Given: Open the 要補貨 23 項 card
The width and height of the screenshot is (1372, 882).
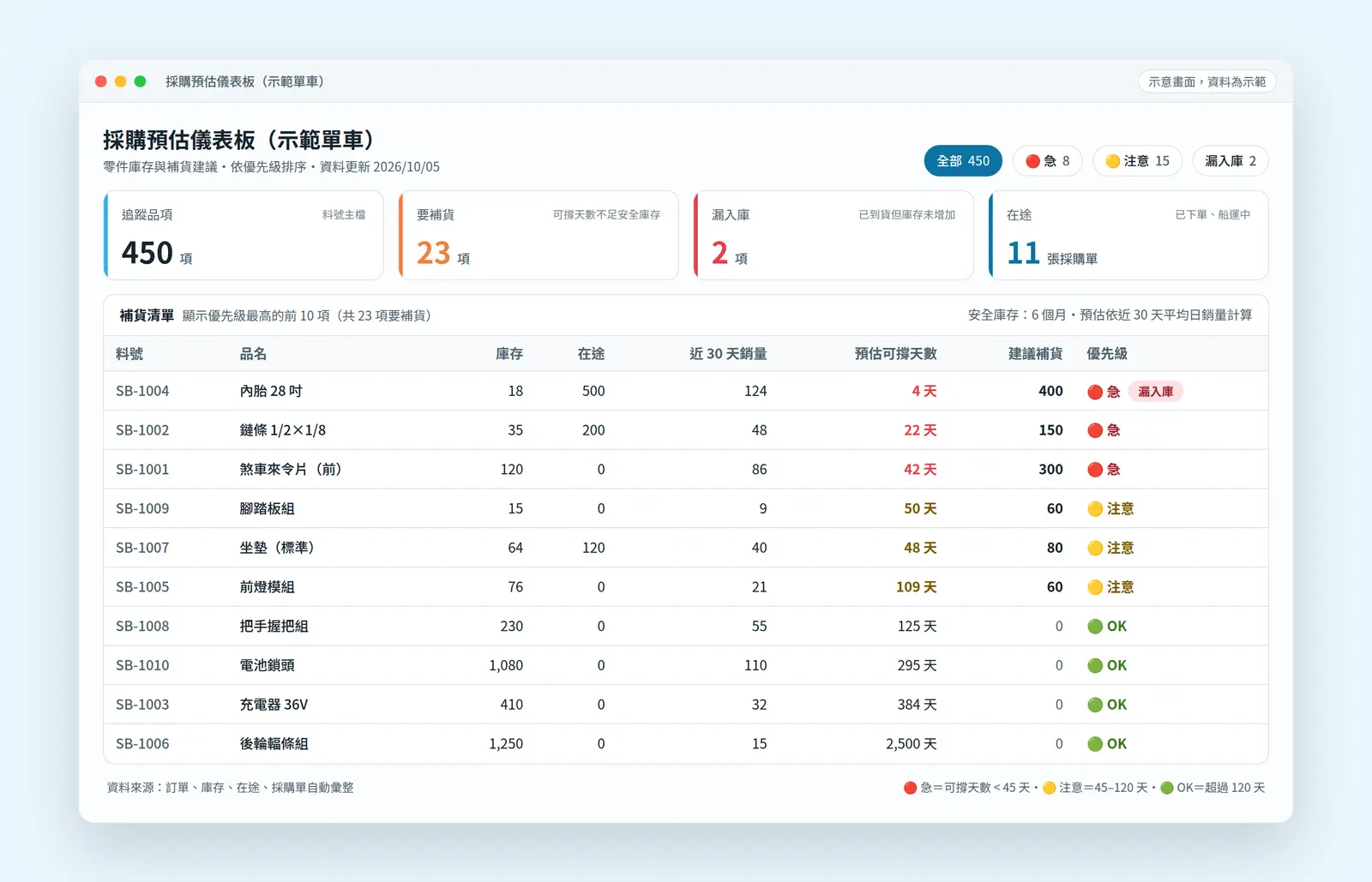Looking at the screenshot, I should coord(539,236).
